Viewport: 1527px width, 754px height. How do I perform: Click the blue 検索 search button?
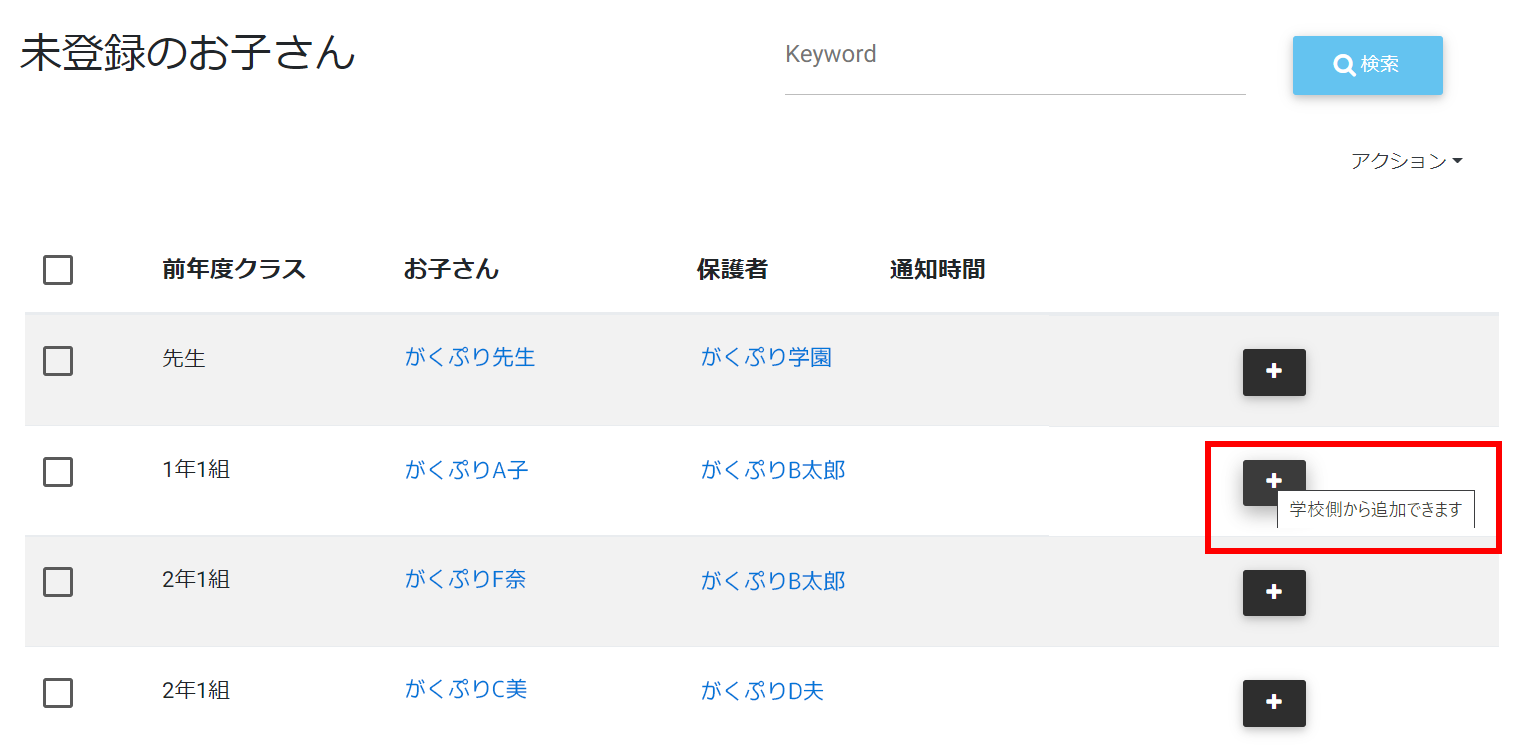point(1367,65)
